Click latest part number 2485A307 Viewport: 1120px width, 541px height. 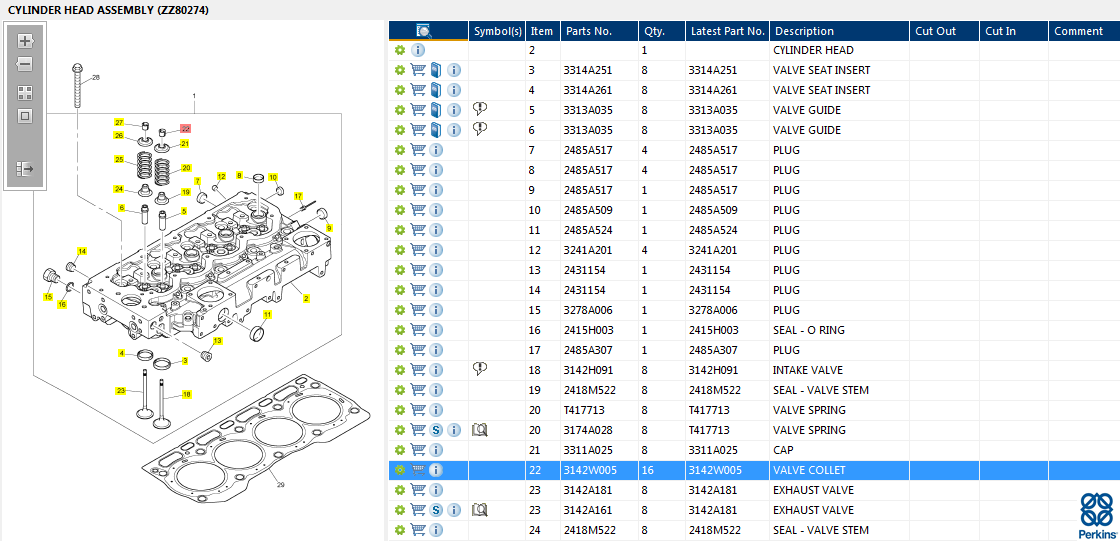[x=714, y=350]
